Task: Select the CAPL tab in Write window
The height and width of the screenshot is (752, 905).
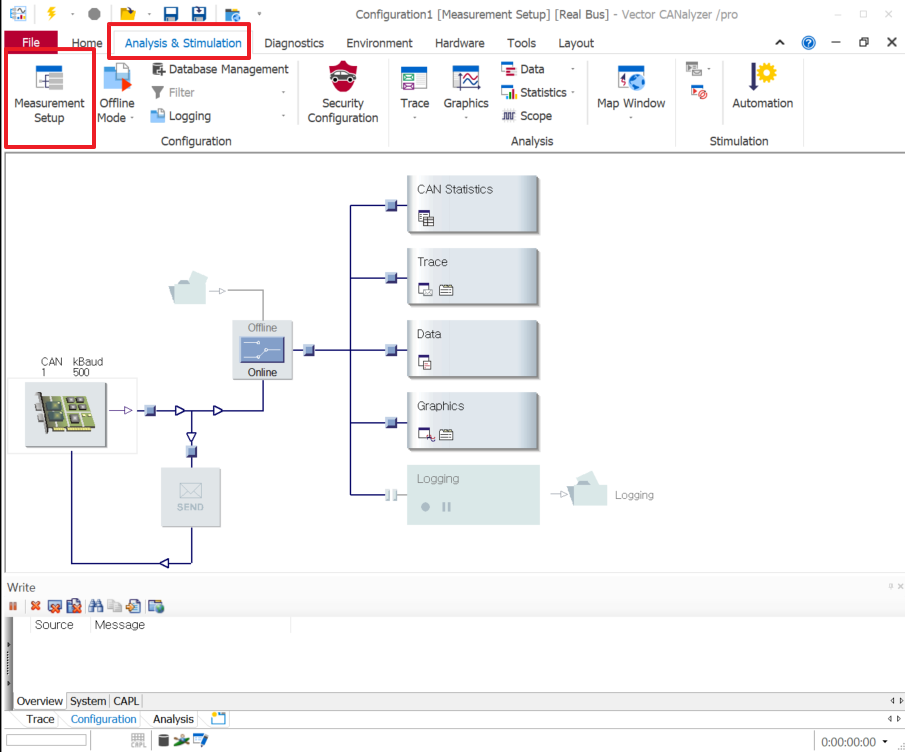Action: [126, 701]
